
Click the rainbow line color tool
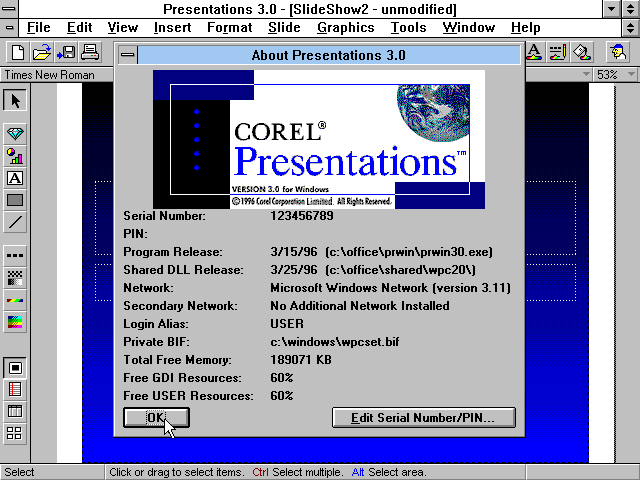click(x=15, y=300)
